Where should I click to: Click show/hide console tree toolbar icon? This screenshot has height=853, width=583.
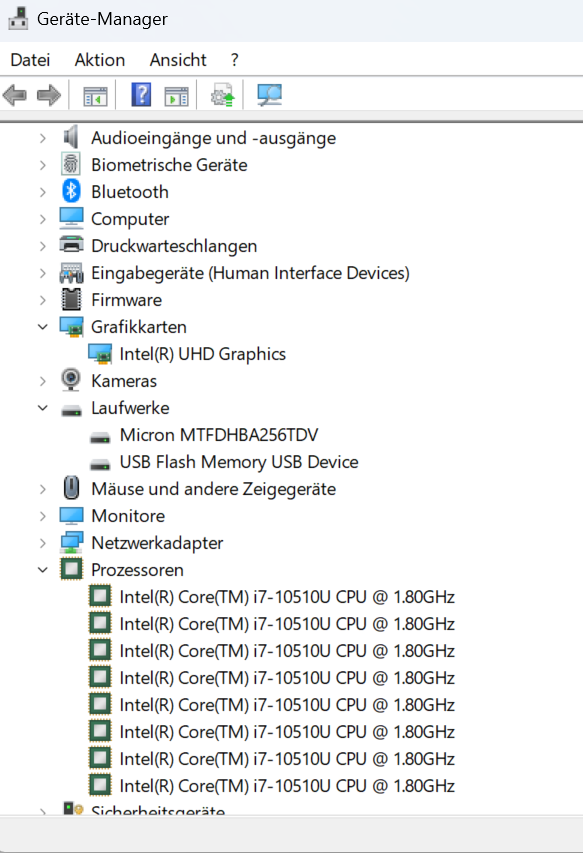click(x=95, y=96)
